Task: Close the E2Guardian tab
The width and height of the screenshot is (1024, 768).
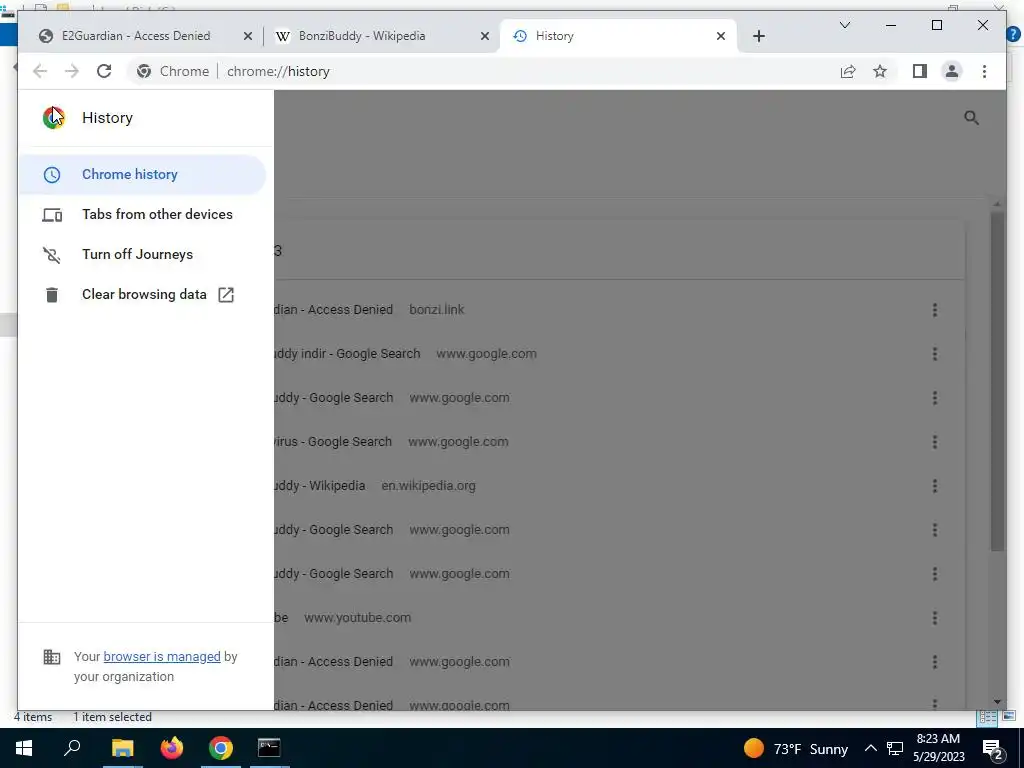Action: 248,37
